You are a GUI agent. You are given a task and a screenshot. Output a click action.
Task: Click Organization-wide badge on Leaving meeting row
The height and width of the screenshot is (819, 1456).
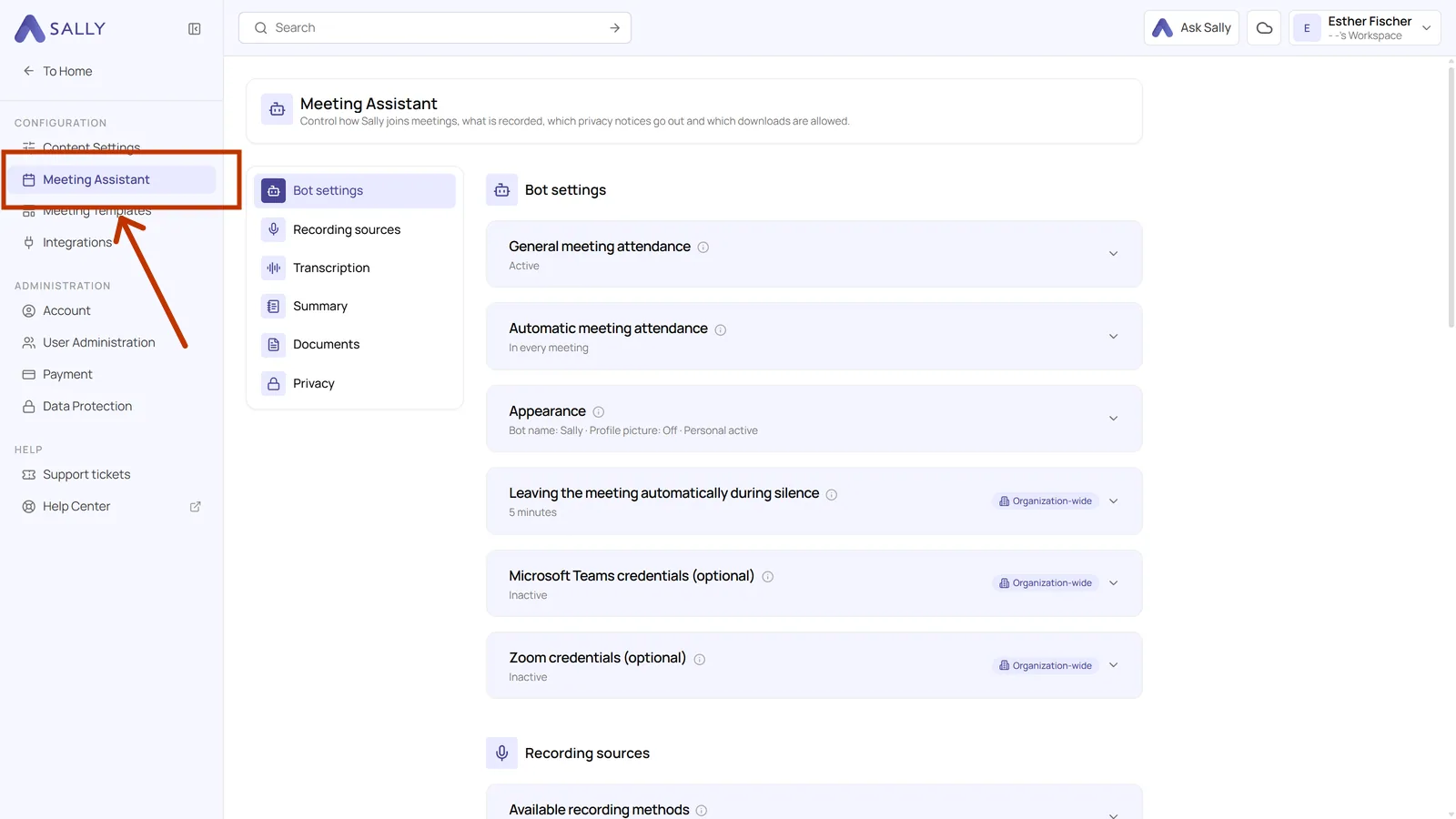point(1046,501)
